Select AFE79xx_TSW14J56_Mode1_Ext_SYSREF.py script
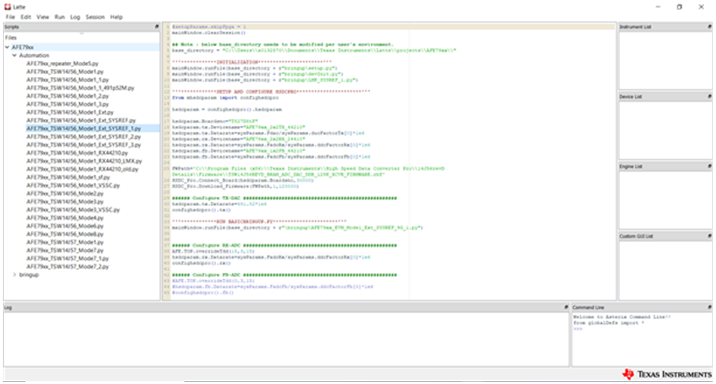The height and width of the screenshot is (384, 716). (x=81, y=121)
